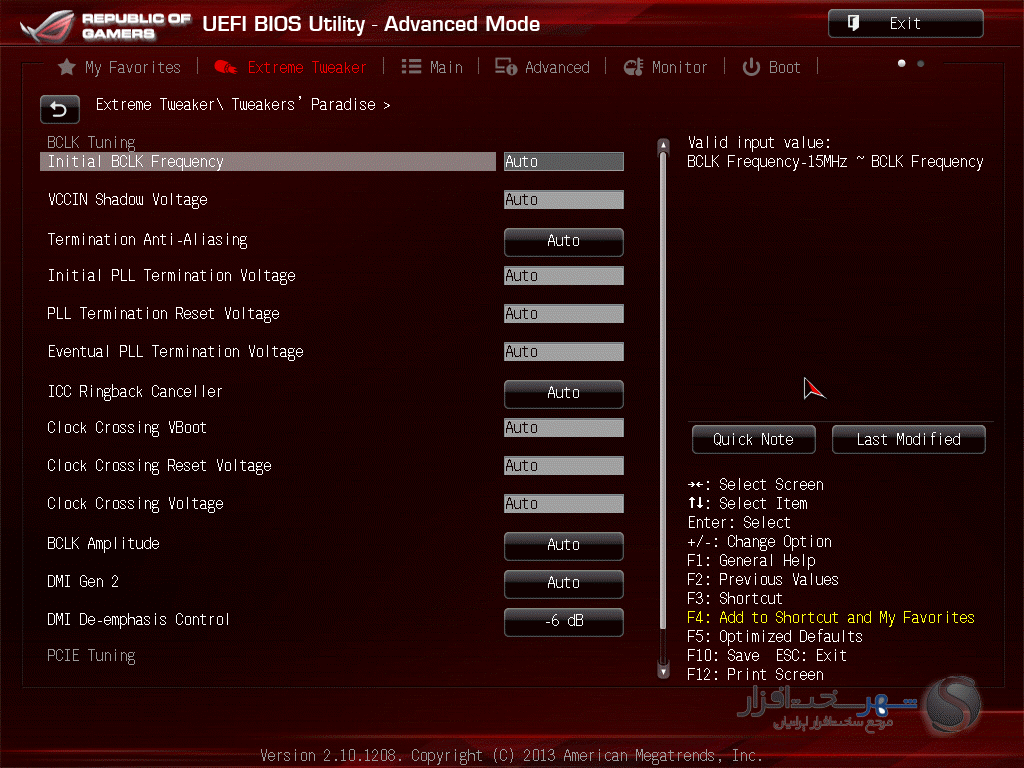Click the VCCIN Shadow Voltage value field

click(564, 199)
